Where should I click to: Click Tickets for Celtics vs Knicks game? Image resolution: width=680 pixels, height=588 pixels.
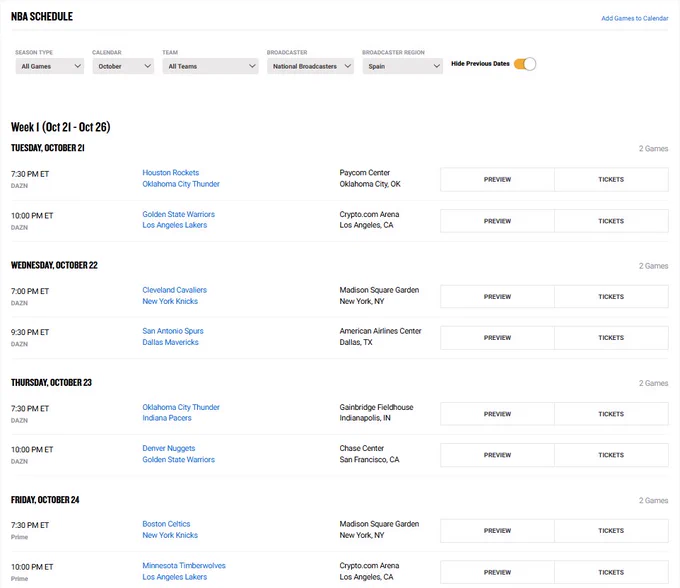click(611, 531)
